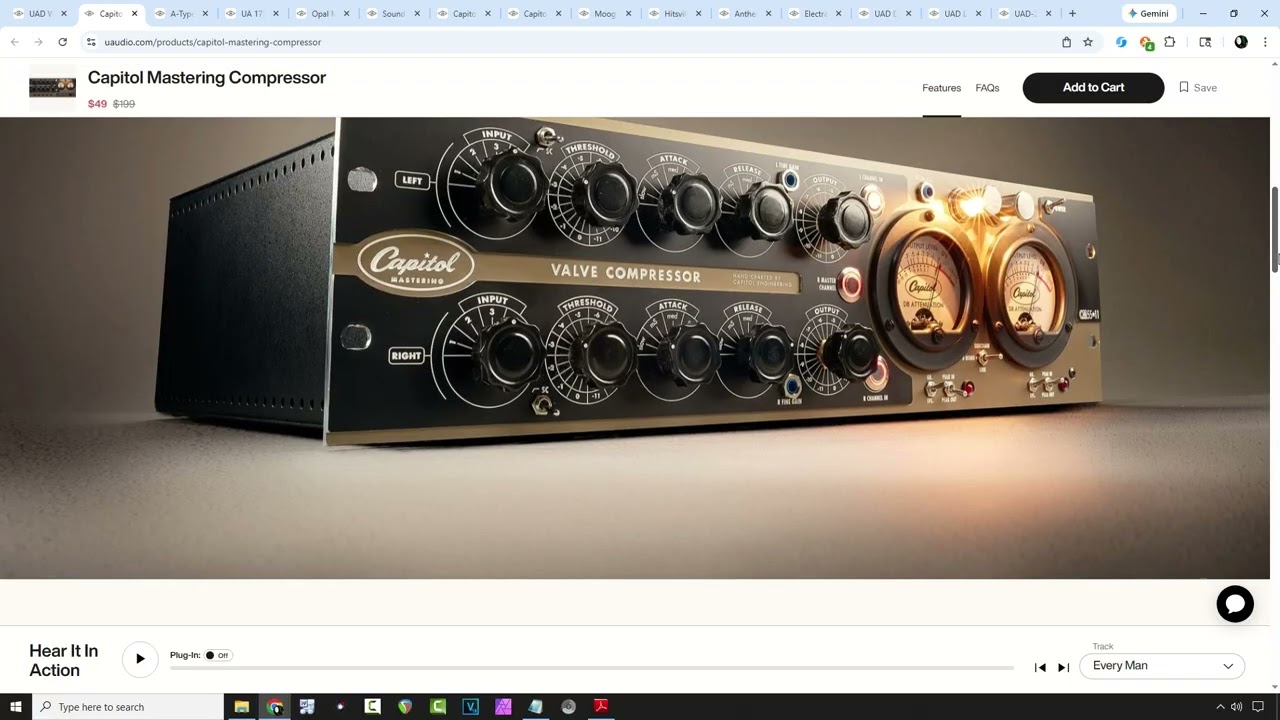This screenshot has width=1280, height=720.
Task: Click the Valve Compressor hero image
Action: (634, 347)
